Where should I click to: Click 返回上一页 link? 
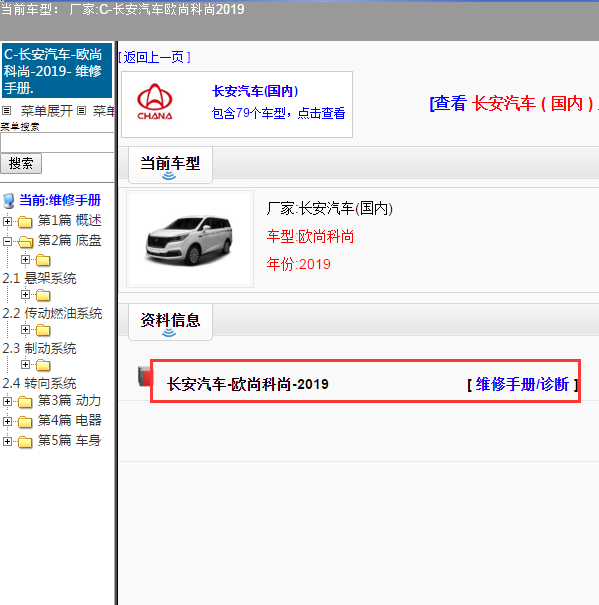(x=154, y=57)
